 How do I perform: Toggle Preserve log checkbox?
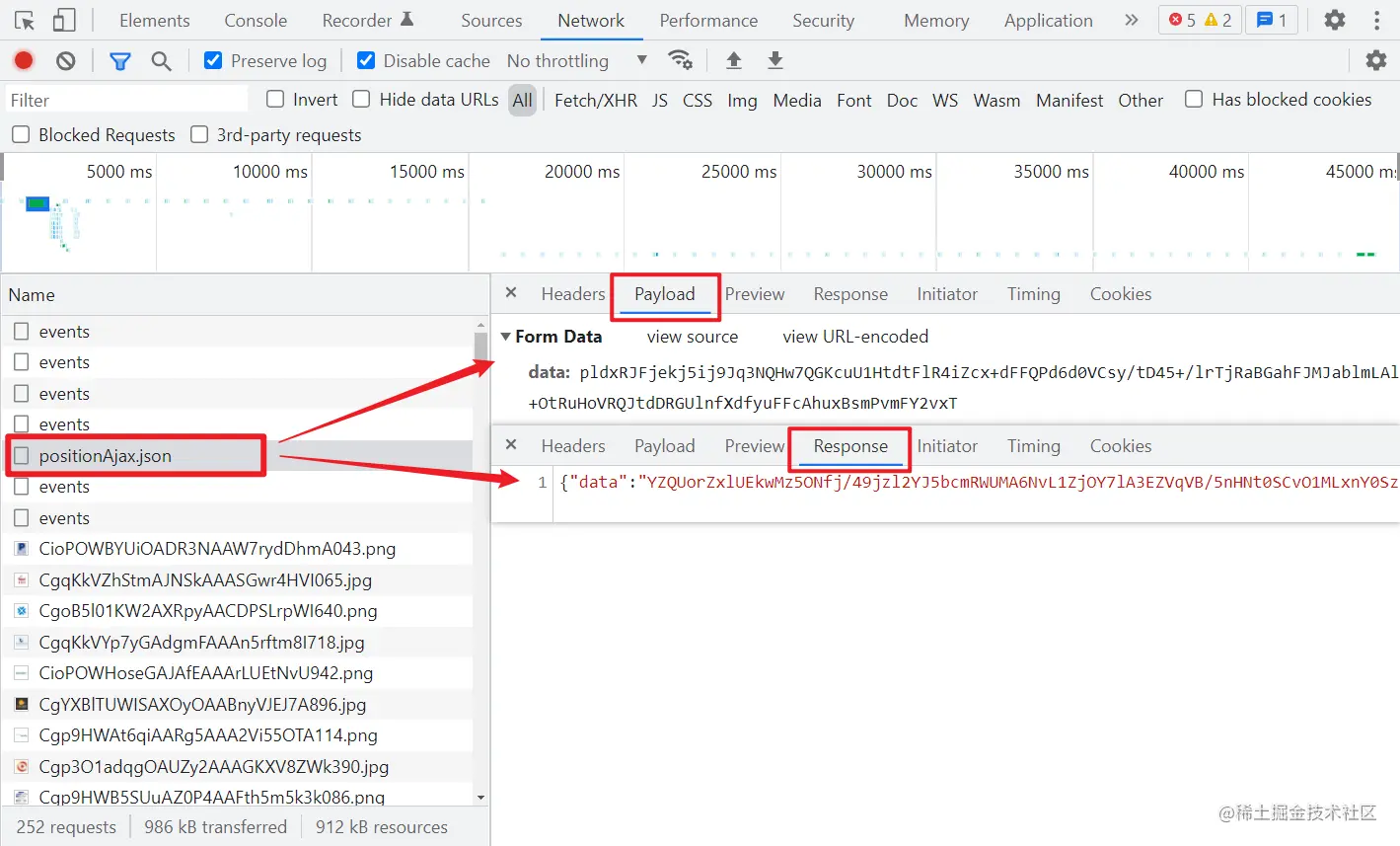(x=213, y=60)
